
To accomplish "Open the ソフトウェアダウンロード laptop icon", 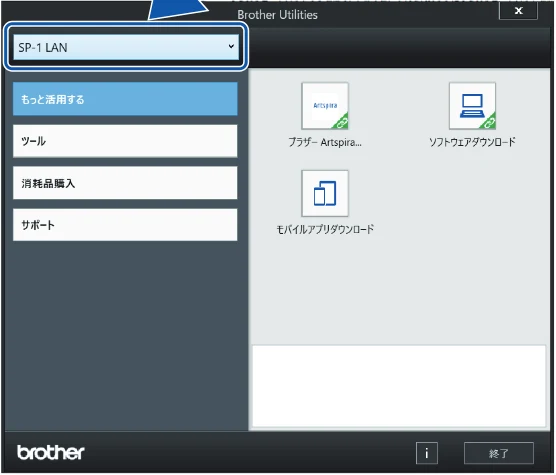I will tap(472, 106).
